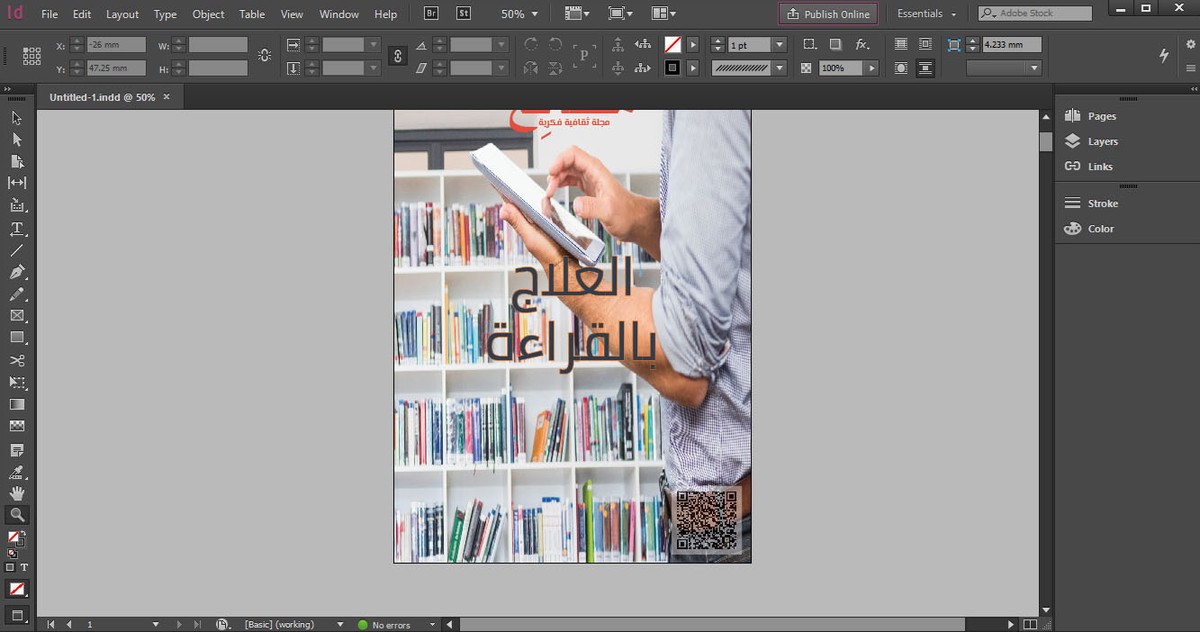Open the stroke weight 1 pt dropdown

[x=779, y=45]
